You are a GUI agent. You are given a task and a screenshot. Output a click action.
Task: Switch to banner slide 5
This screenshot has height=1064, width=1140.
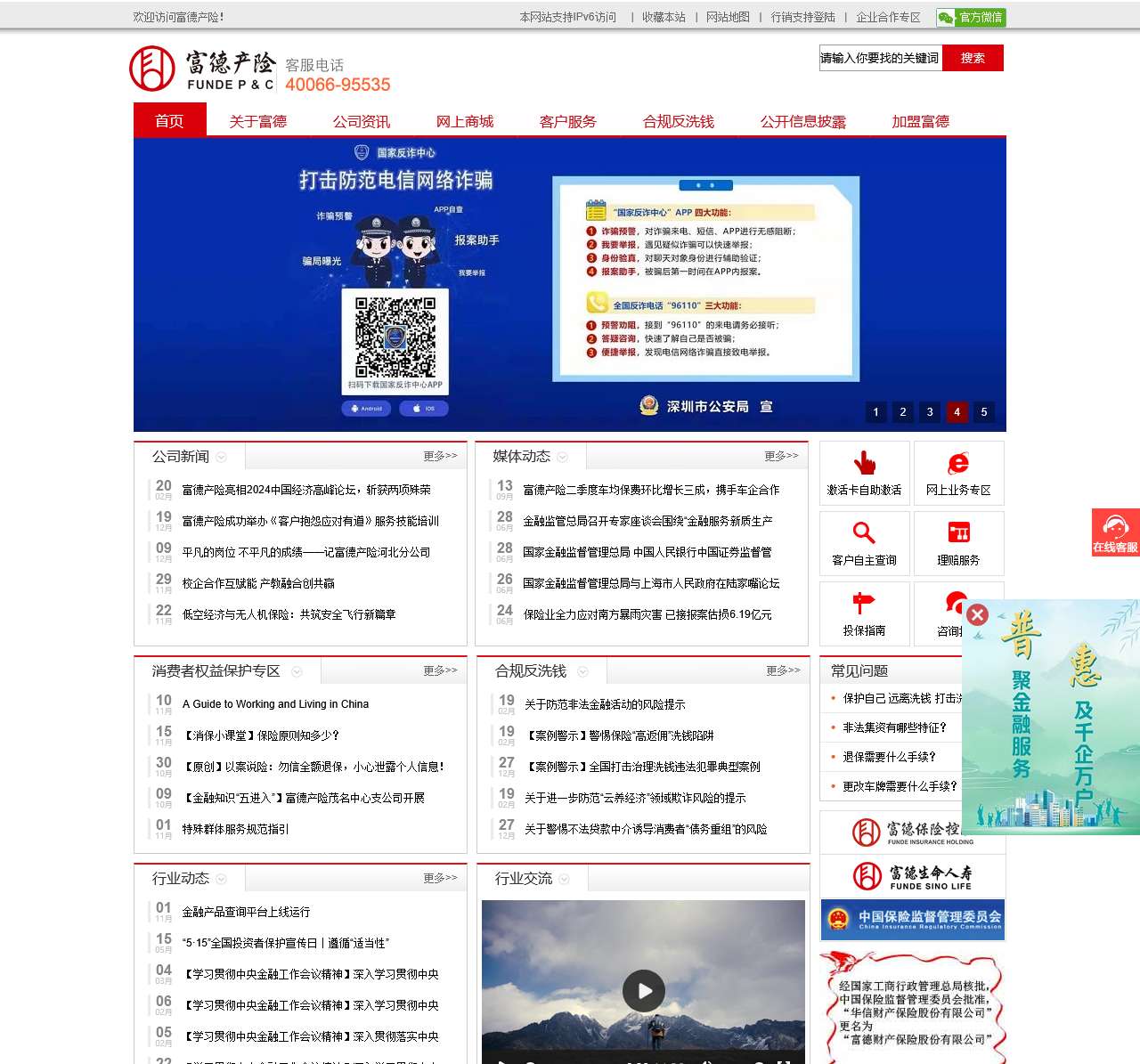click(x=984, y=411)
